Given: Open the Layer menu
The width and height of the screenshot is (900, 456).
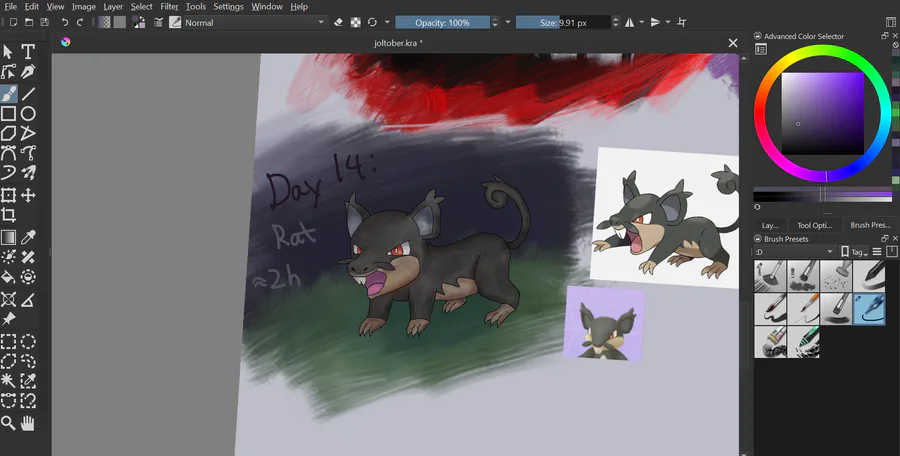Looking at the screenshot, I should pyautogui.click(x=113, y=7).
